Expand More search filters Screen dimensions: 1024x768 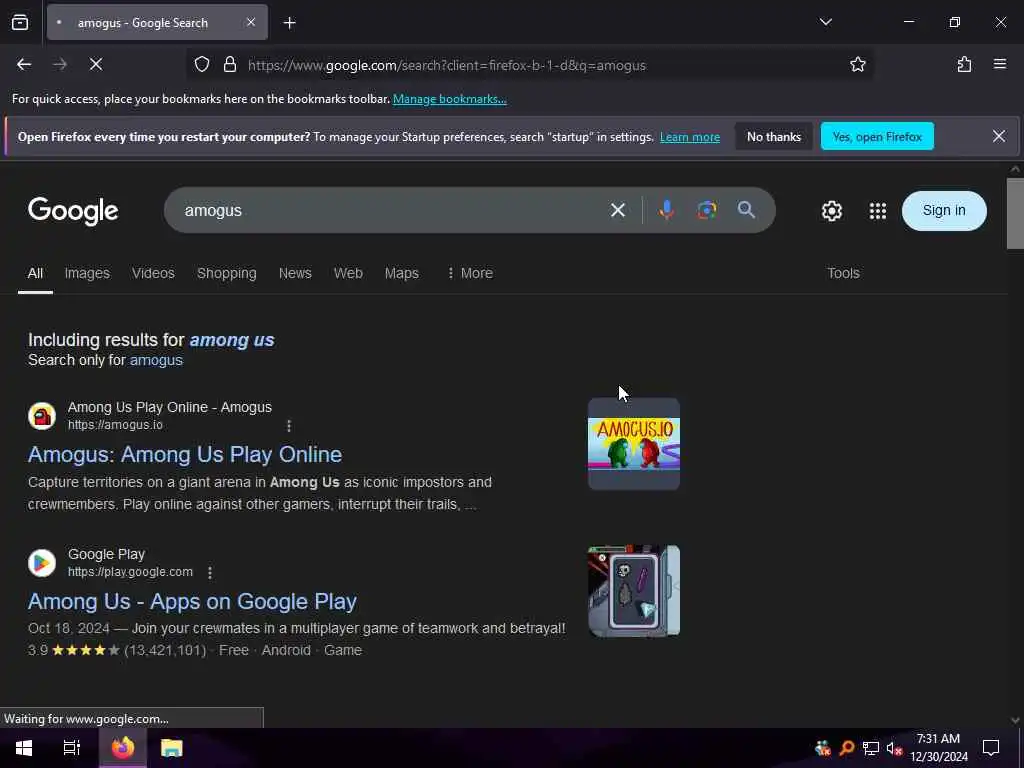click(470, 274)
